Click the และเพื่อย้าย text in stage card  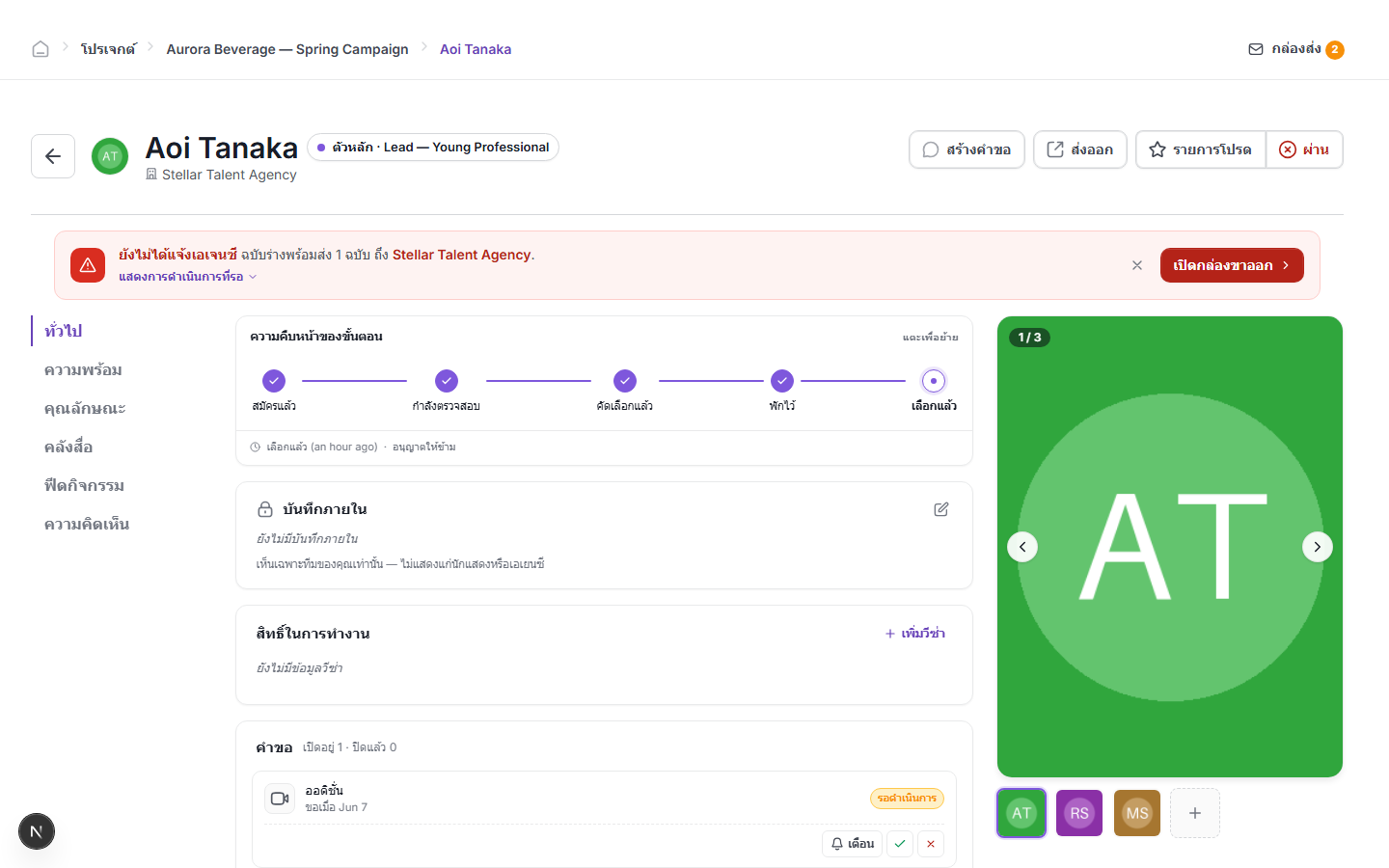point(930,338)
